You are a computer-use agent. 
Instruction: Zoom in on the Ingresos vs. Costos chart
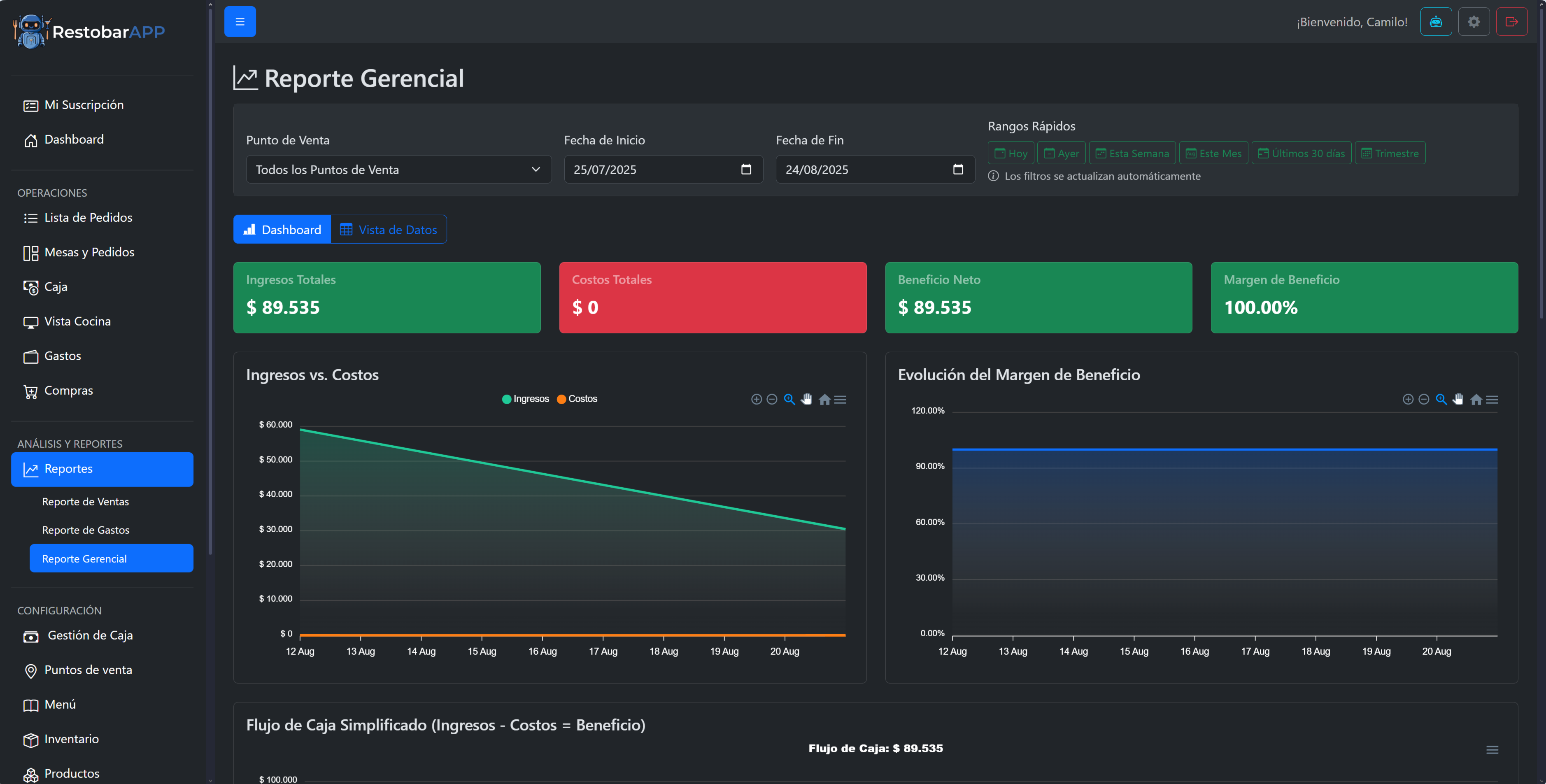click(756, 399)
